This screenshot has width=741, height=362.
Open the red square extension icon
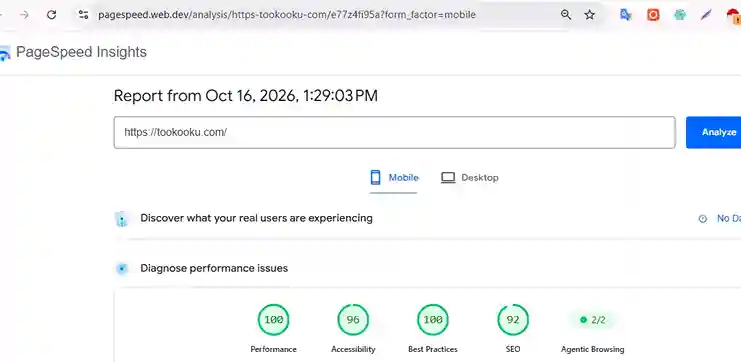click(x=653, y=15)
